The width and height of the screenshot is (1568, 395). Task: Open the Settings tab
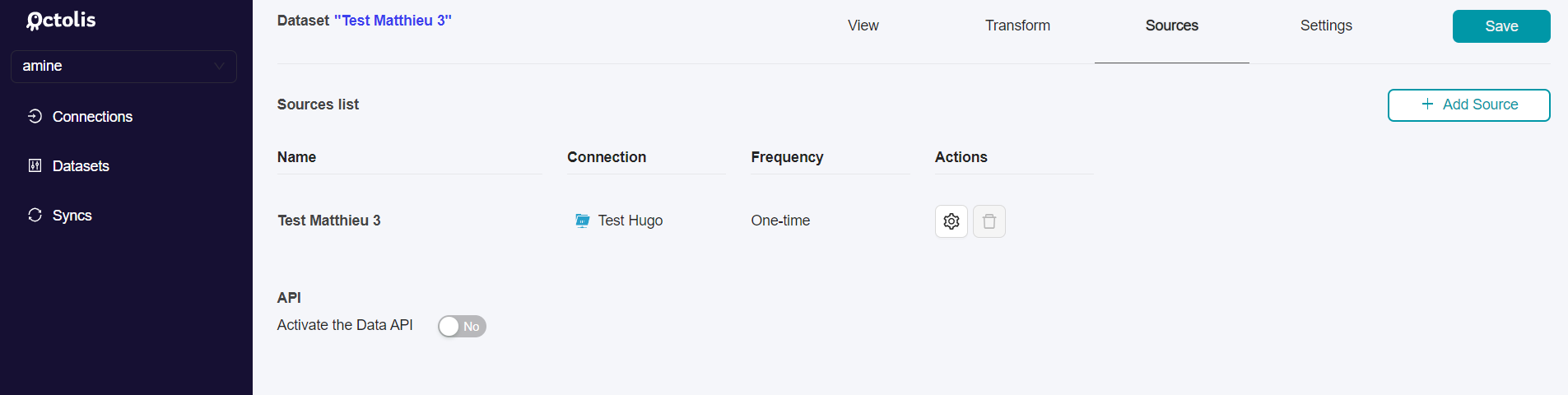1326,26
